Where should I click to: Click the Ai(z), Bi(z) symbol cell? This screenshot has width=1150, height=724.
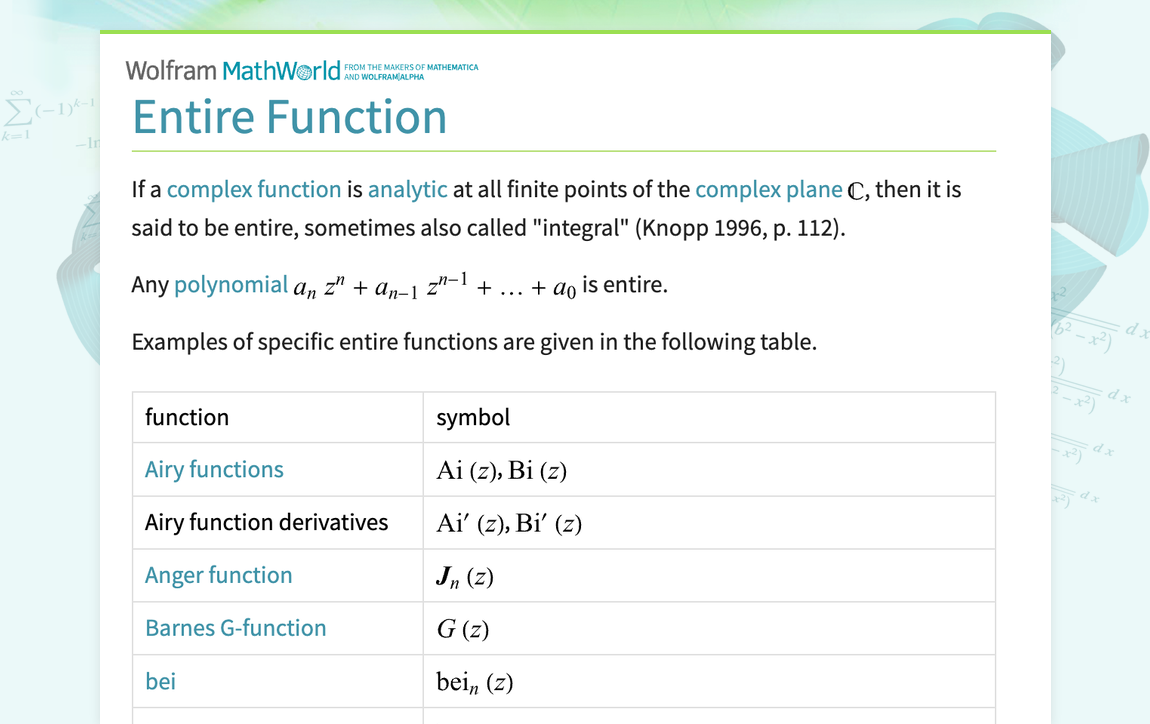tap(708, 469)
